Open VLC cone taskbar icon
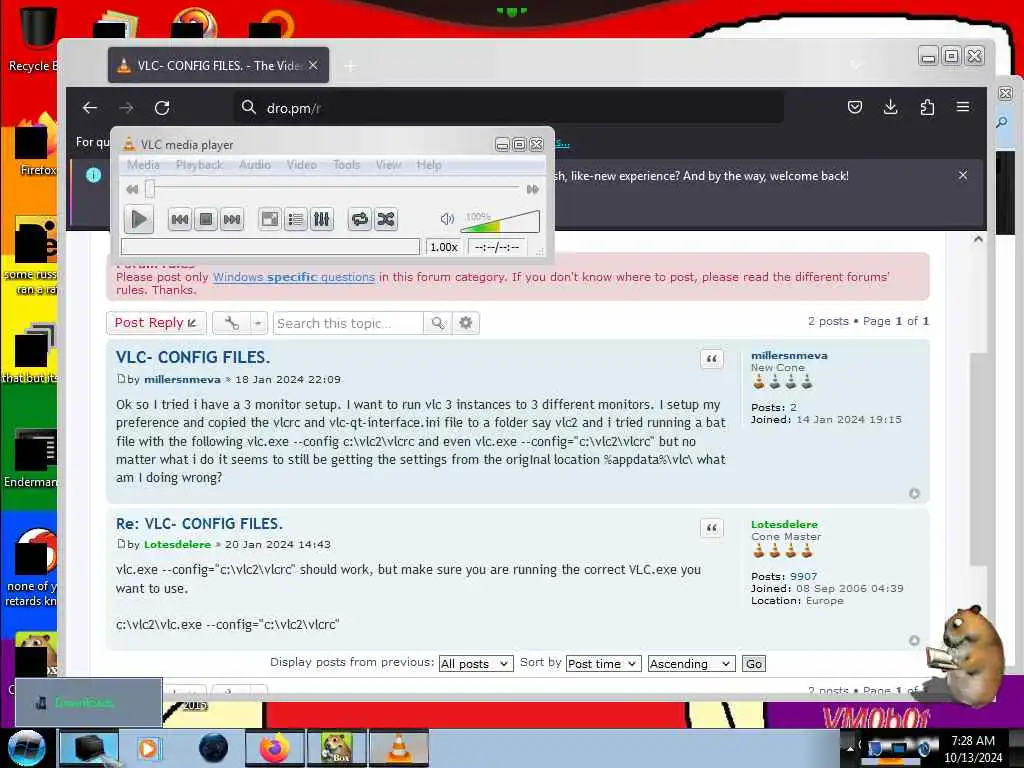 (x=399, y=748)
